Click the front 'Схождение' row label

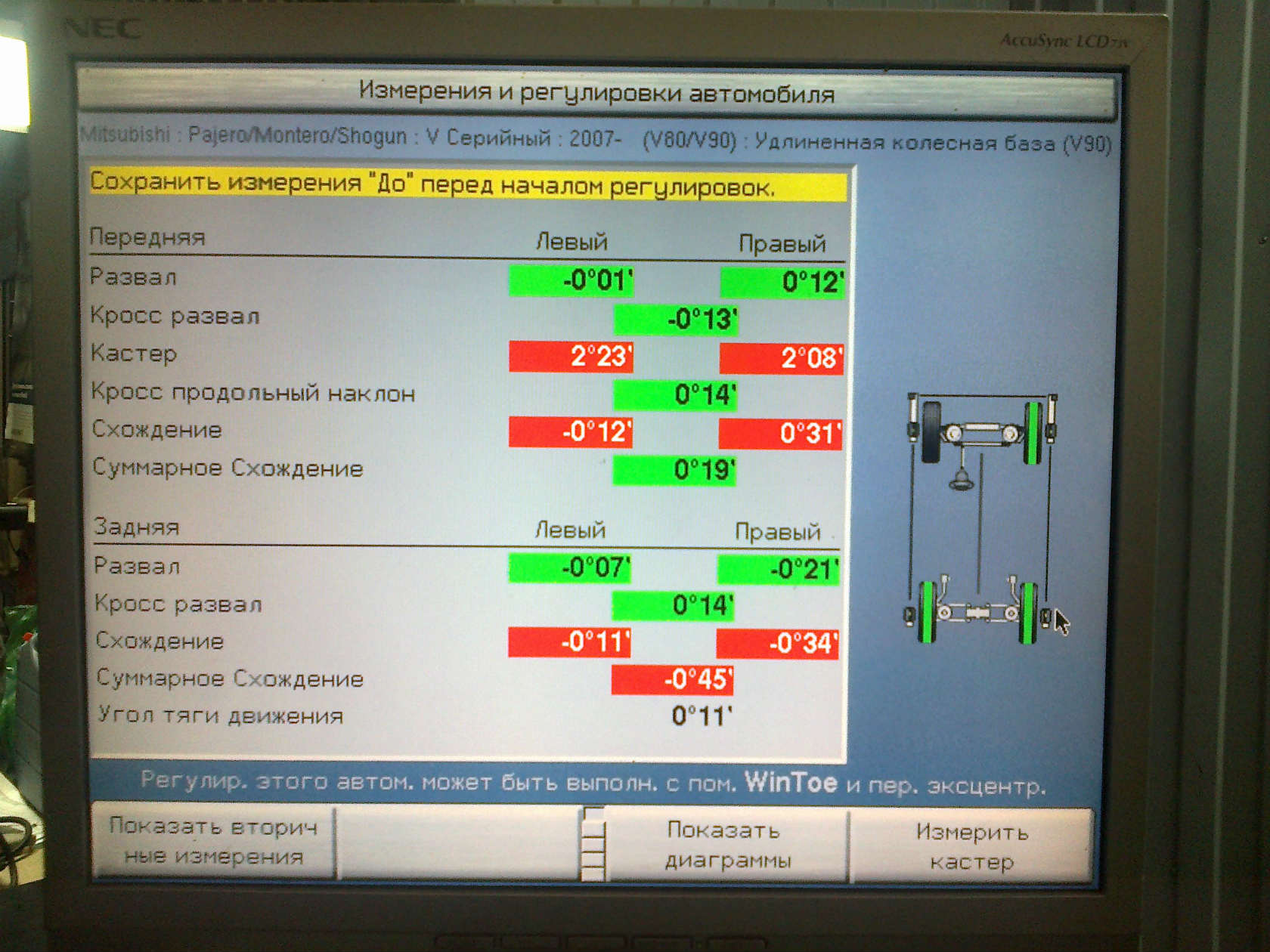point(156,429)
